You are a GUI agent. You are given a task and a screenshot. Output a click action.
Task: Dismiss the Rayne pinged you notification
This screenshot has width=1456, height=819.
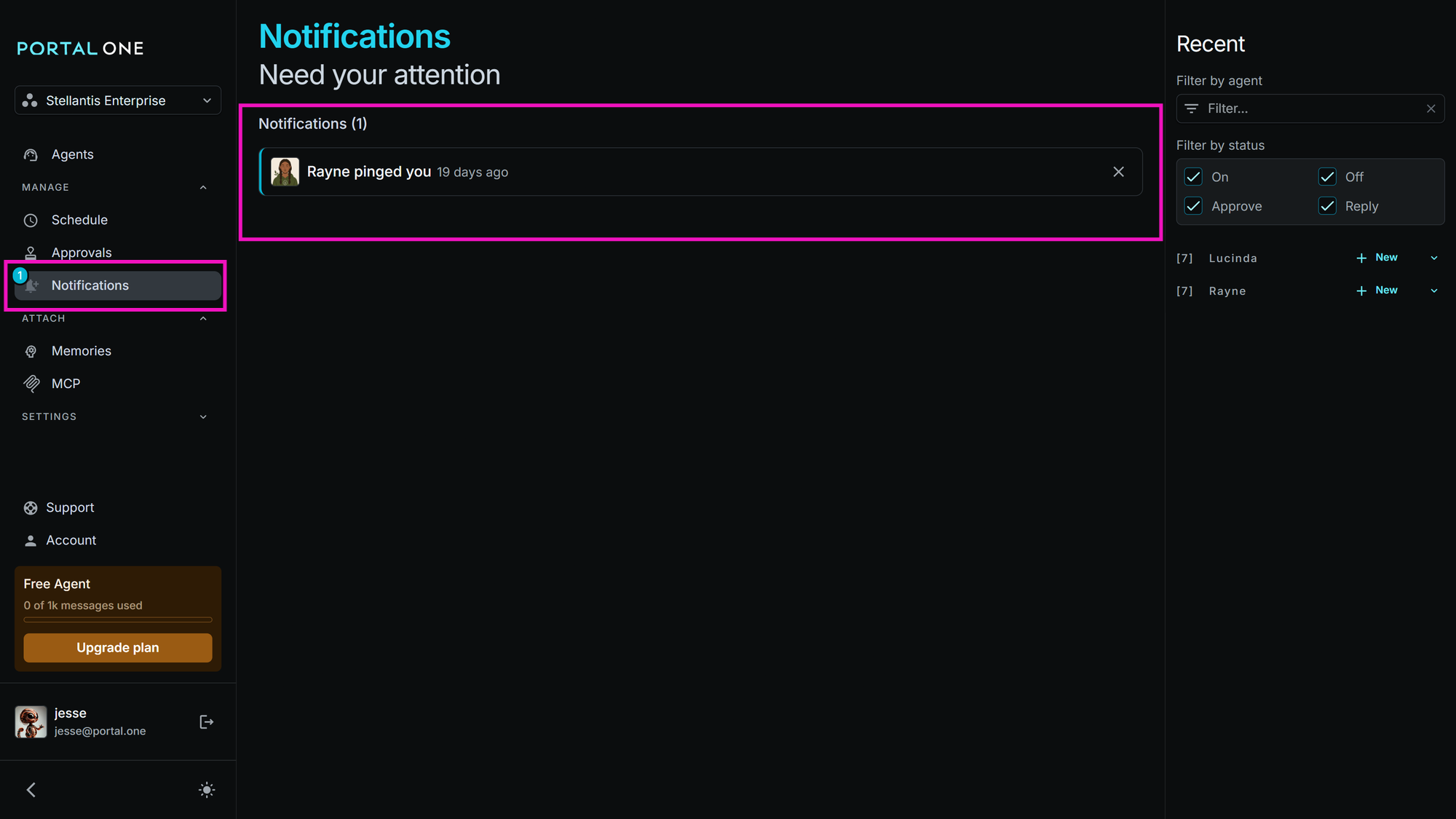tap(1118, 172)
